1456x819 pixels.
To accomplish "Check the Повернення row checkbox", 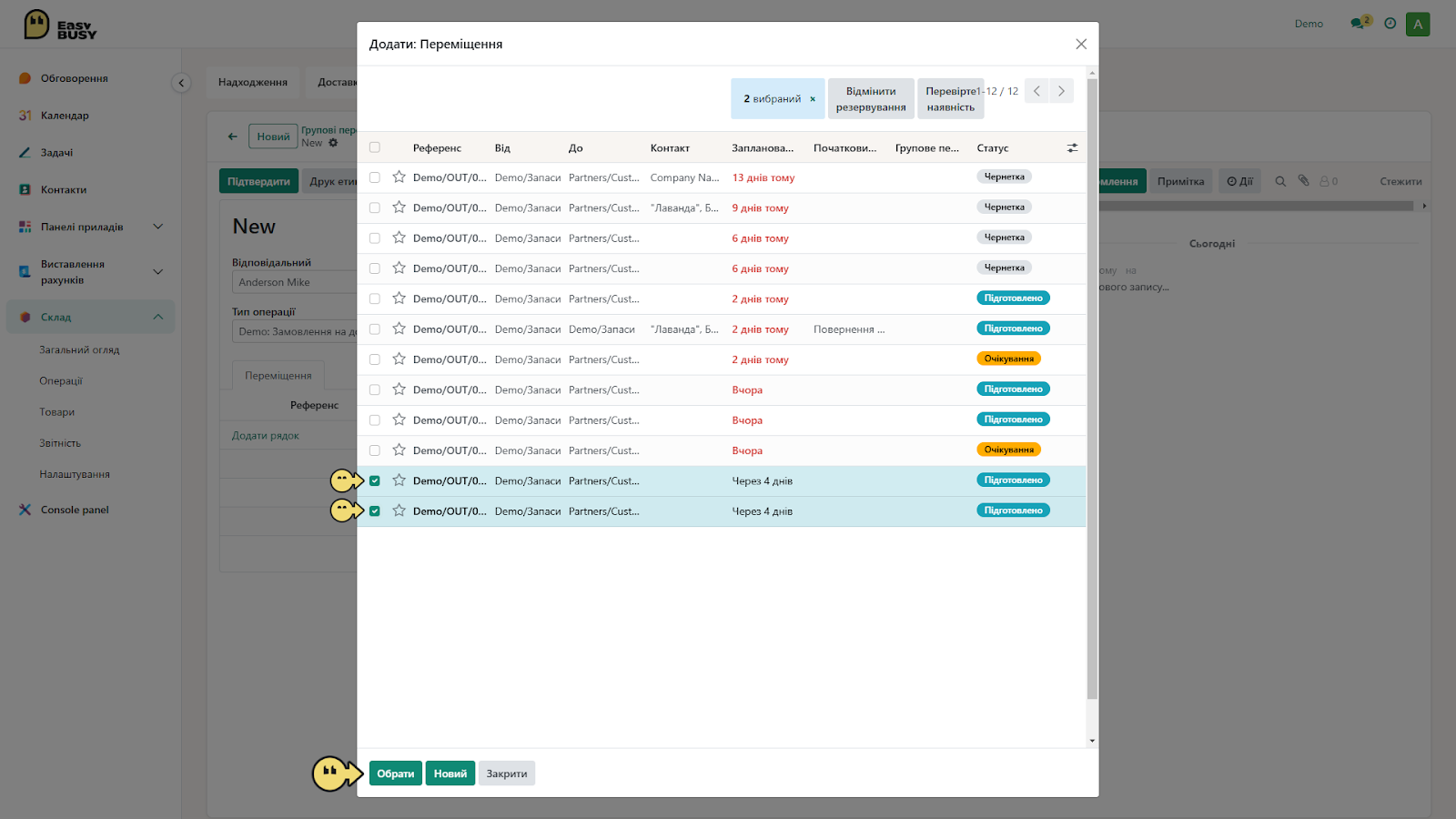I will click(x=375, y=329).
